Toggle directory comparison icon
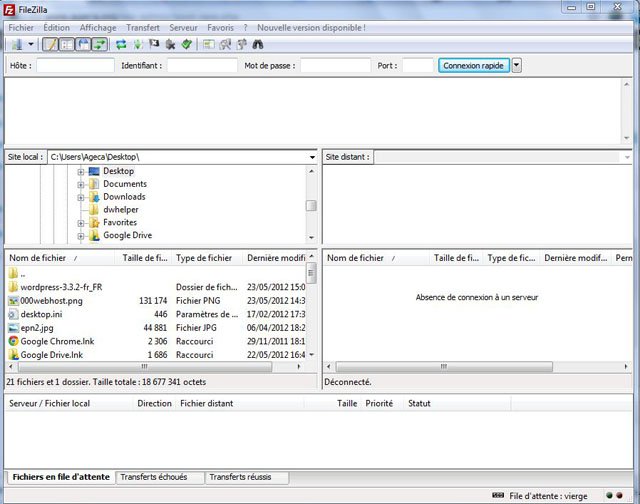 pos(225,44)
